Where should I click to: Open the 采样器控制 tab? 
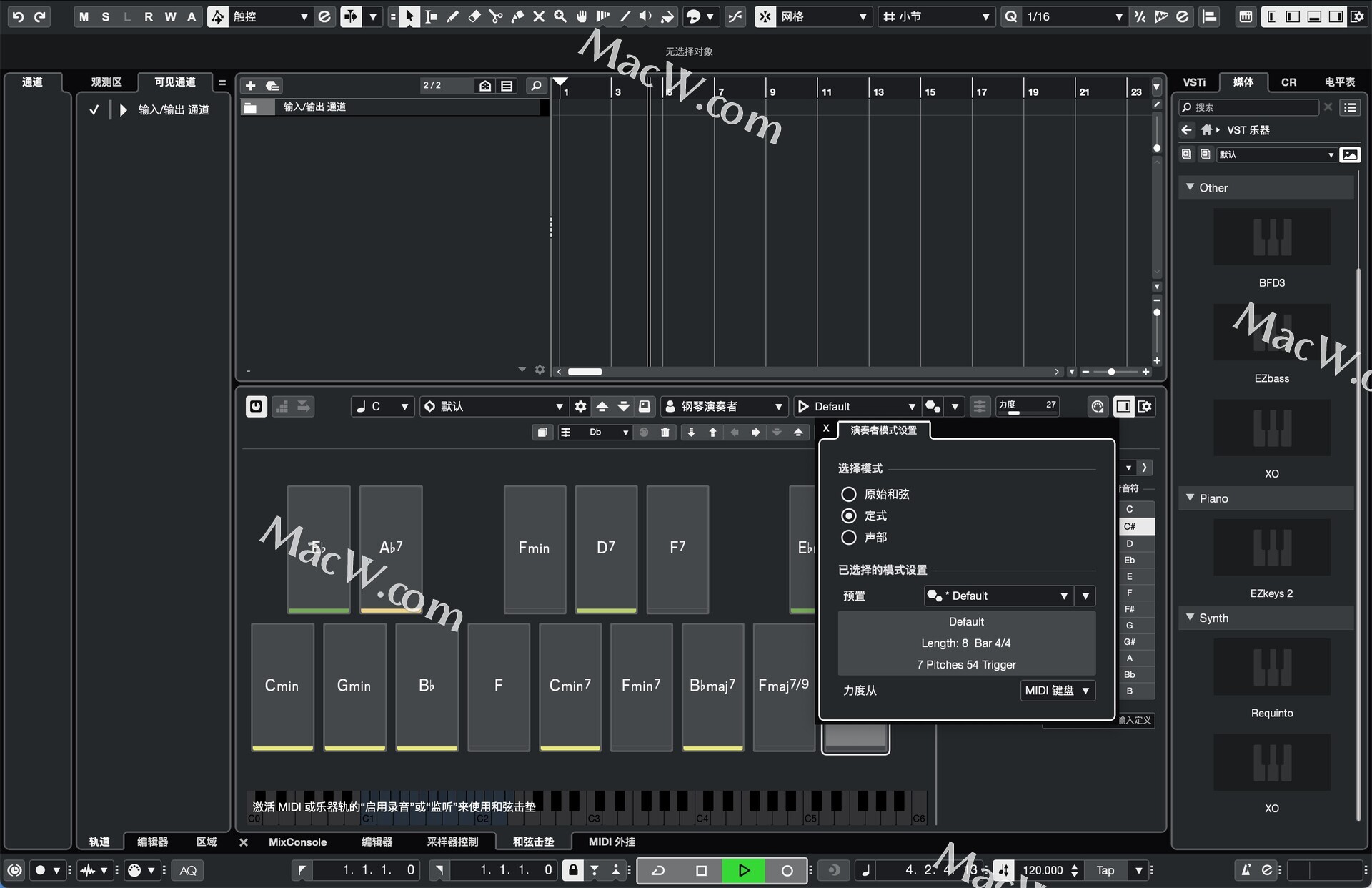click(x=452, y=842)
